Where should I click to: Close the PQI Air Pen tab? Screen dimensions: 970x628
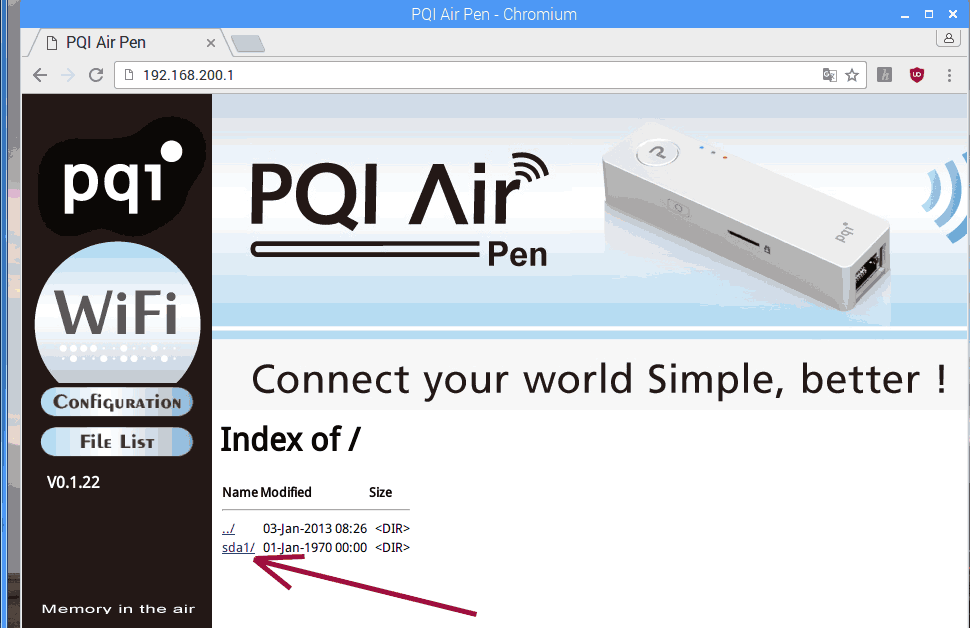[x=211, y=43]
